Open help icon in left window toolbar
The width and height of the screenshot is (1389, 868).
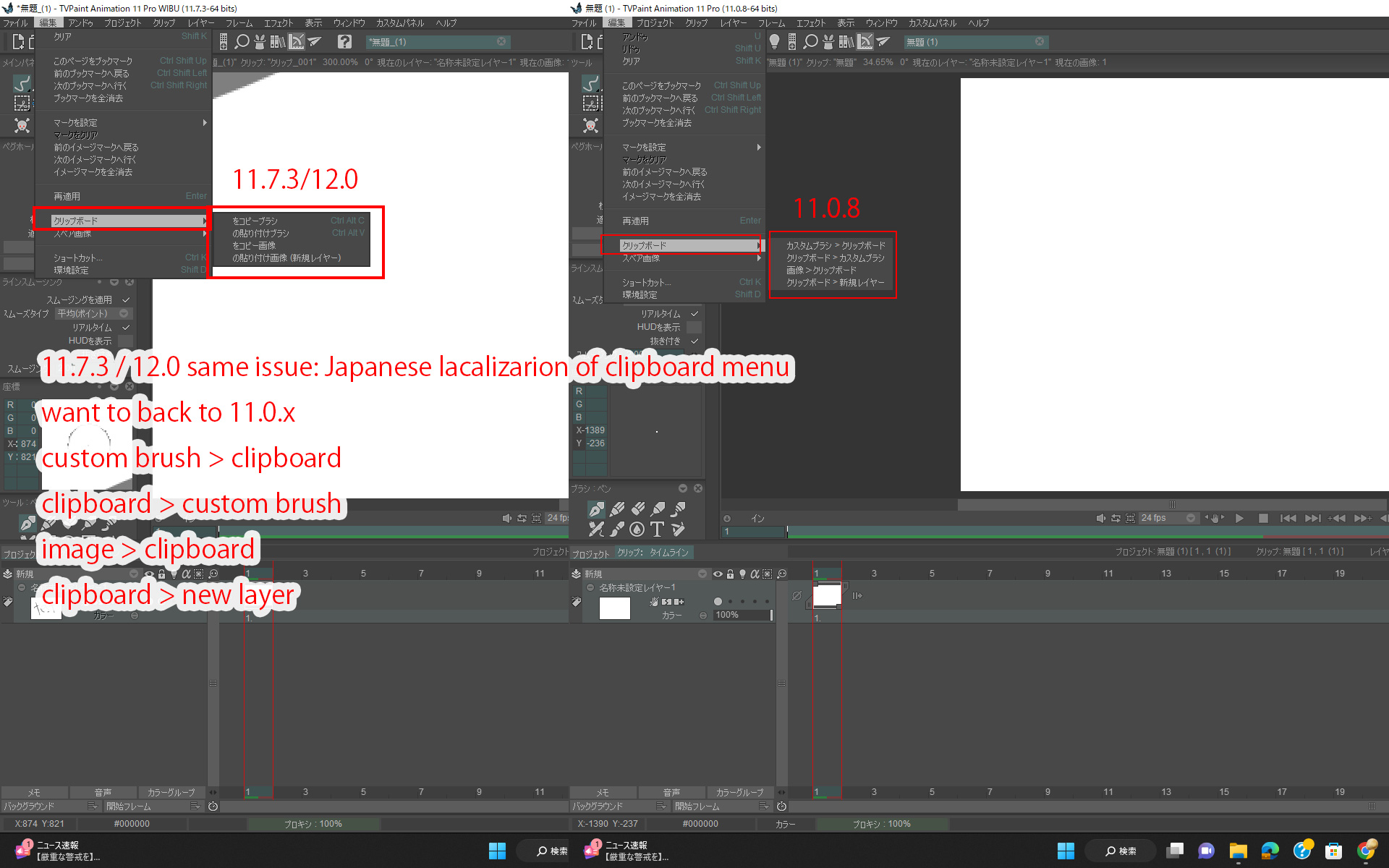[344, 42]
